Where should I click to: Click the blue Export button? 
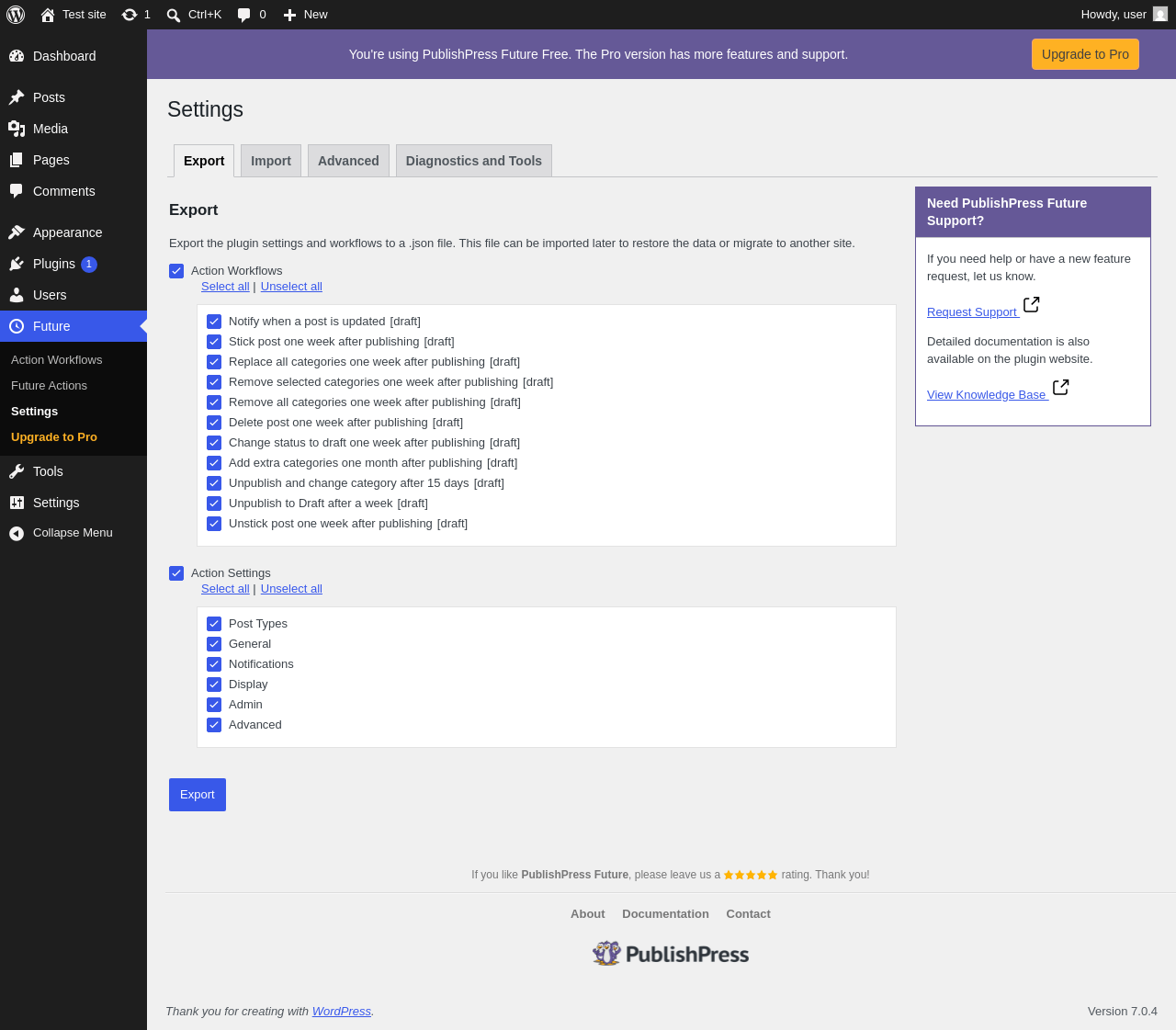point(198,795)
